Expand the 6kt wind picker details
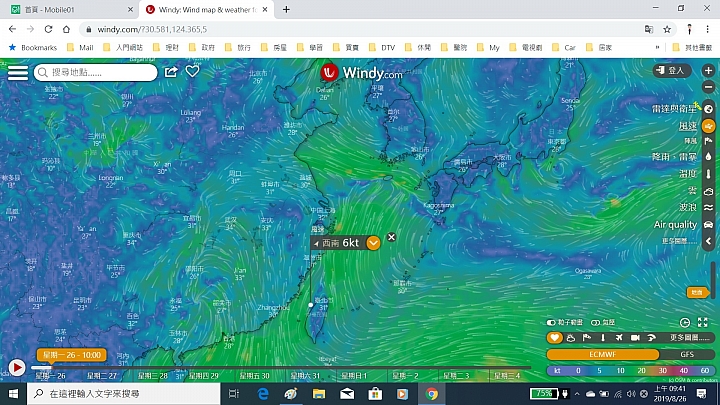This screenshot has width=720, height=405. (x=373, y=243)
